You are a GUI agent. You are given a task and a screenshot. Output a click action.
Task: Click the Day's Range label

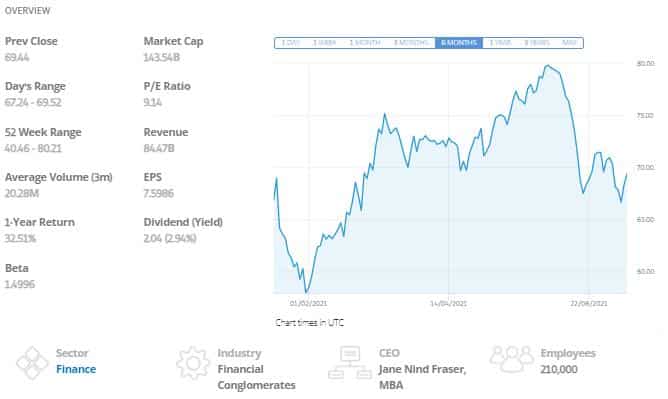[x=35, y=86]
